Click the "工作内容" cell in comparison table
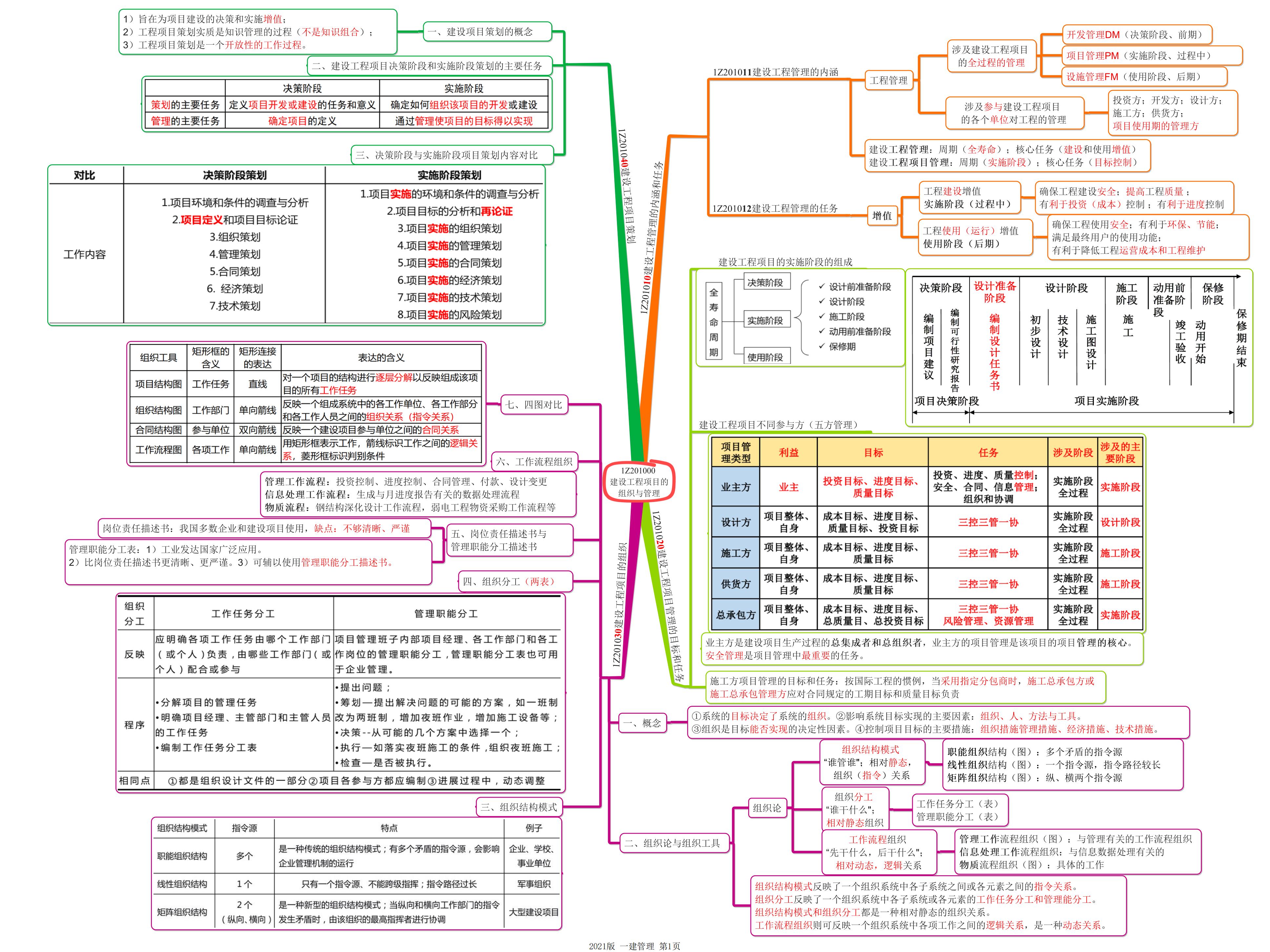This screenshot has width=1270, height=952. (85, 254)
